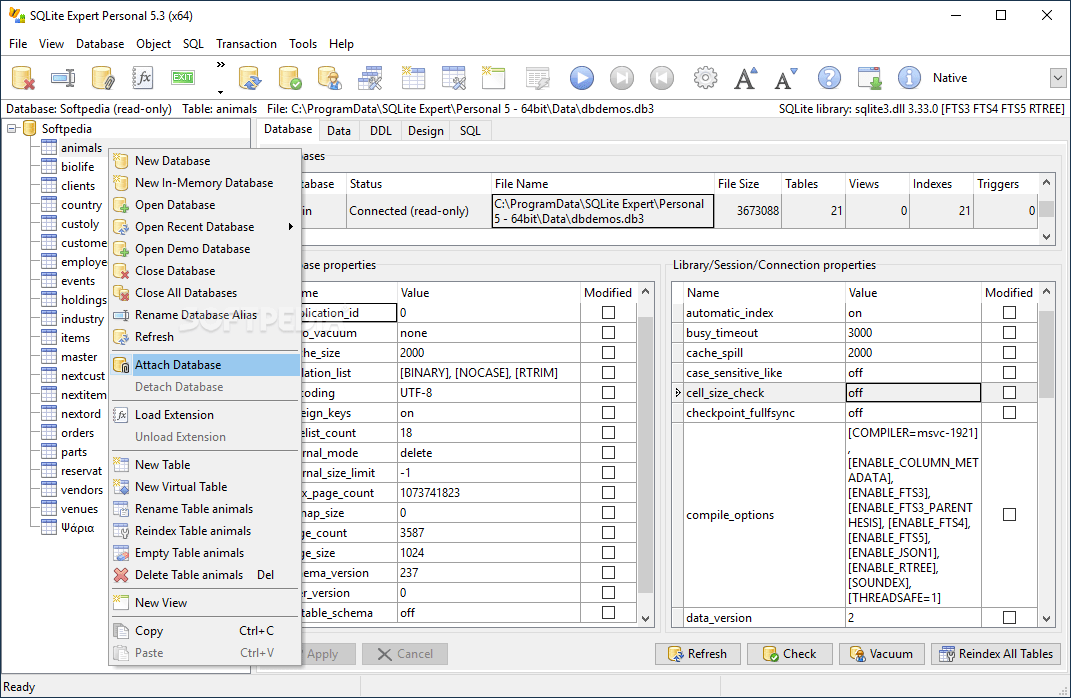This screenshot has height=698, width=1071.
Task: Open the Transaction menu
Action: pyautogui.click(x=247, y=44)
